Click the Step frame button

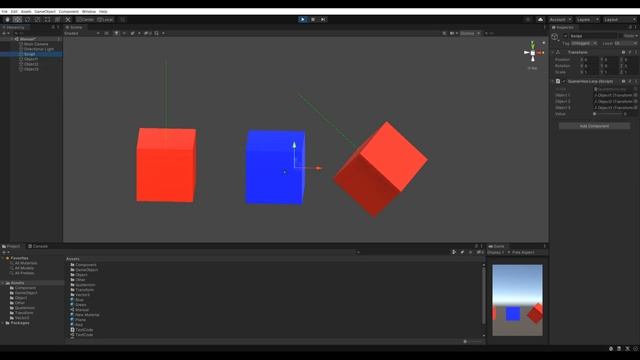pyautogui.click(x=323, y=19)
